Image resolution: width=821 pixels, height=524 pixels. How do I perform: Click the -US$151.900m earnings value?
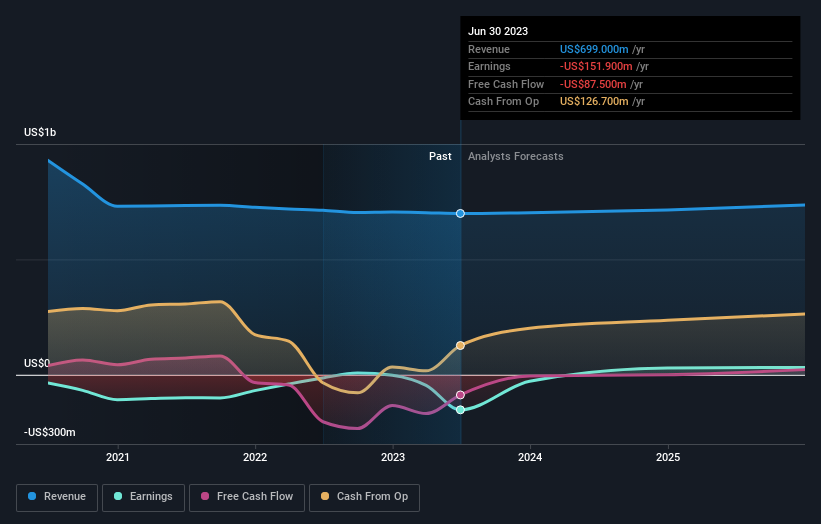point(596,66)
